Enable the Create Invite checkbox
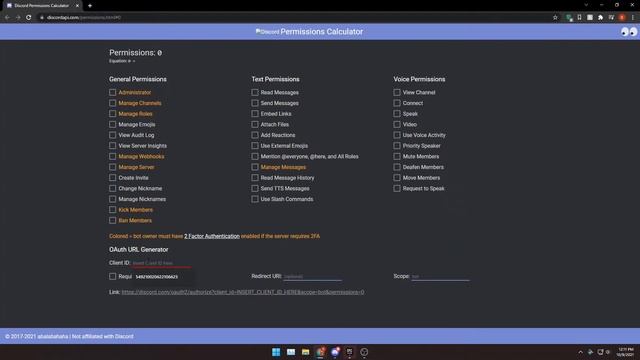This screenshot has width=640, height=360. (112, 178)
